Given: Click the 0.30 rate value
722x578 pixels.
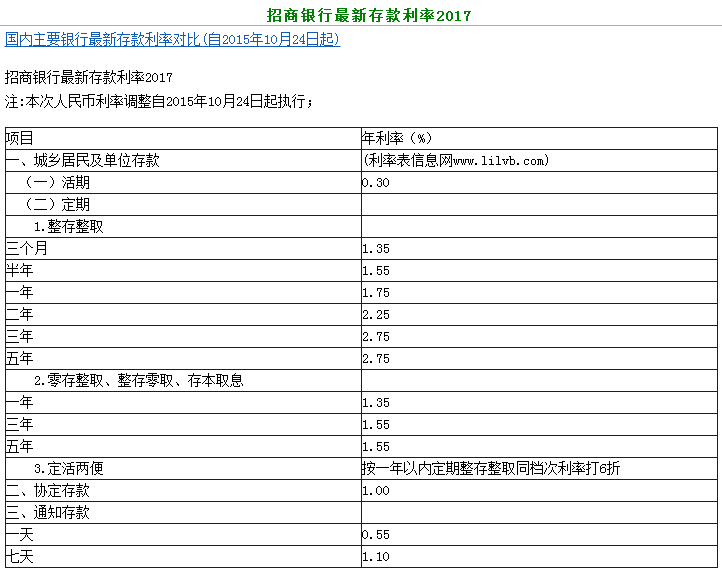Looking at the screenshot, I should (x=376, y=183).
